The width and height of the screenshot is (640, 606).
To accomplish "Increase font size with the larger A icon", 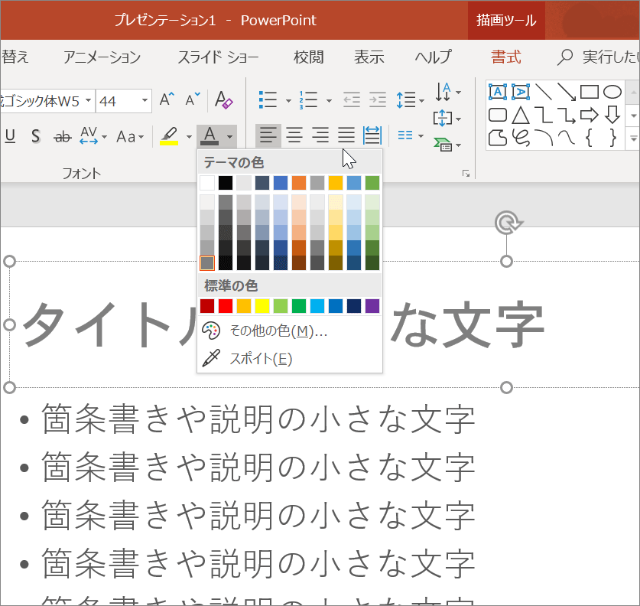I will tap(168, 100).
